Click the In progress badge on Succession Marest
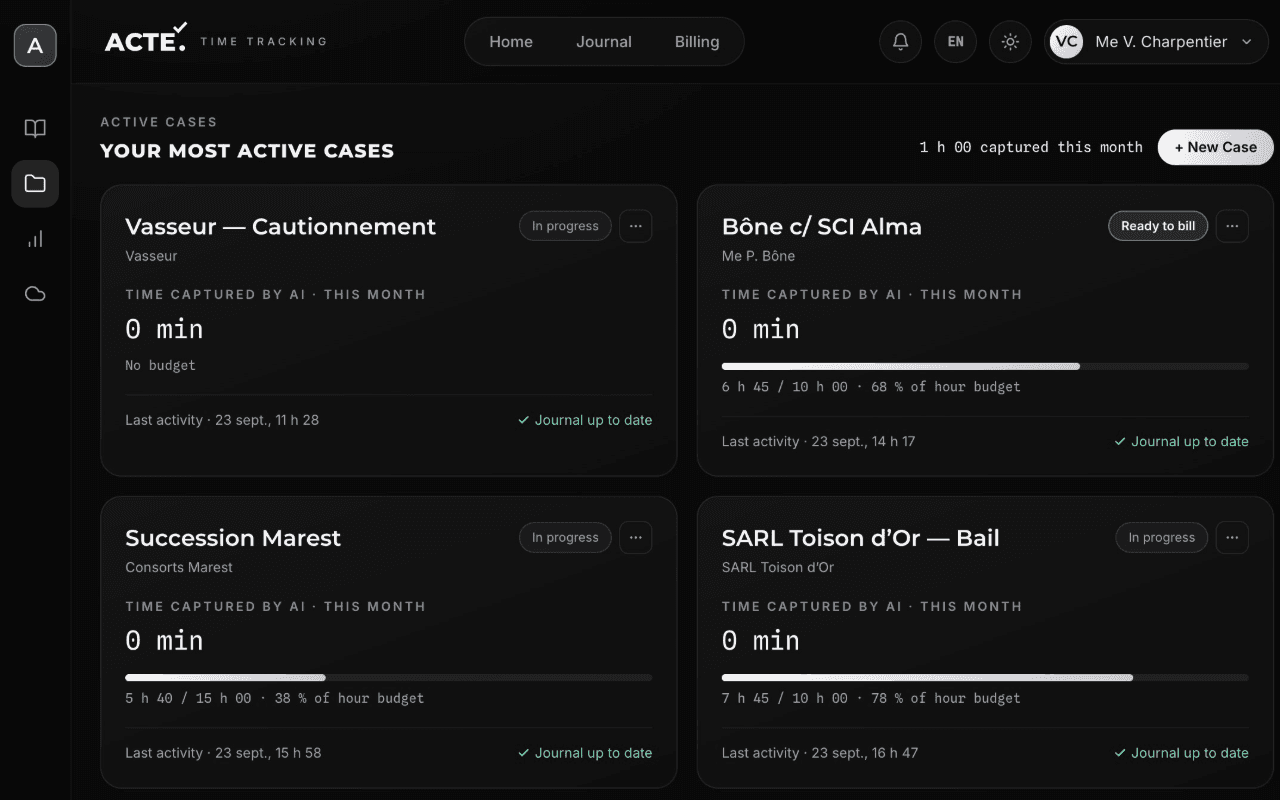 565,537
